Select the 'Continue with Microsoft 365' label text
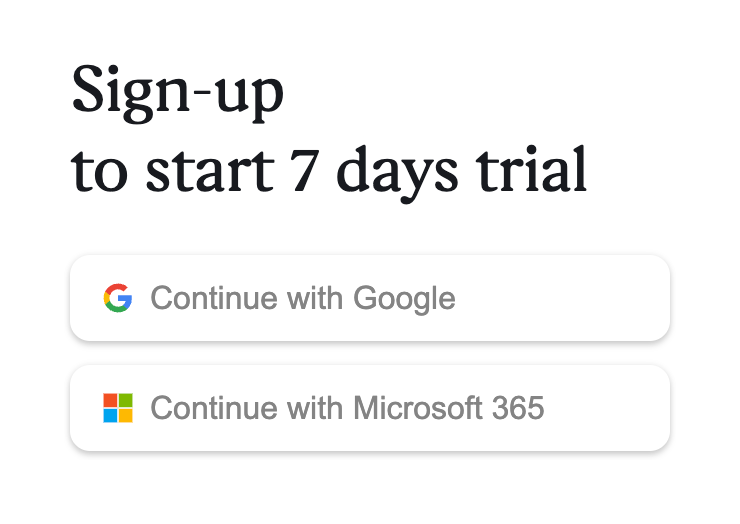 coord(347,408)
